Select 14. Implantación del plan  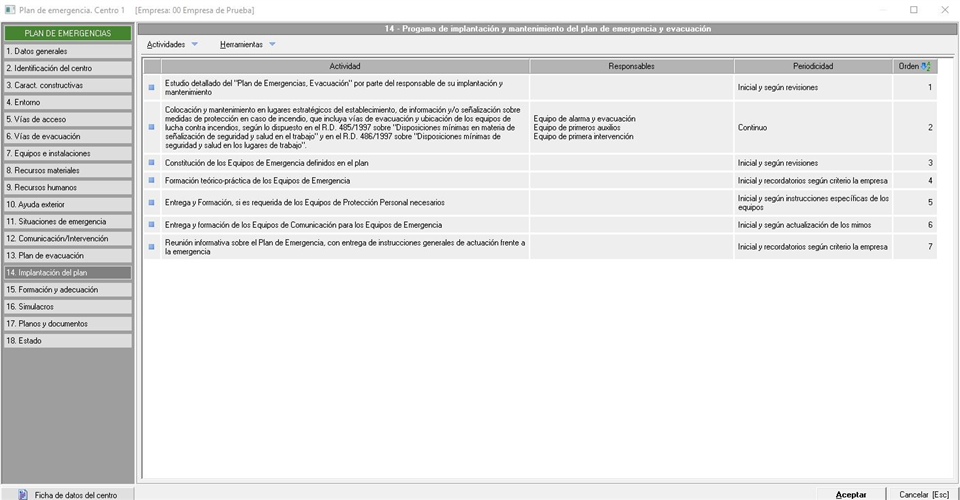pyautogui.click(x=68, y=273)
